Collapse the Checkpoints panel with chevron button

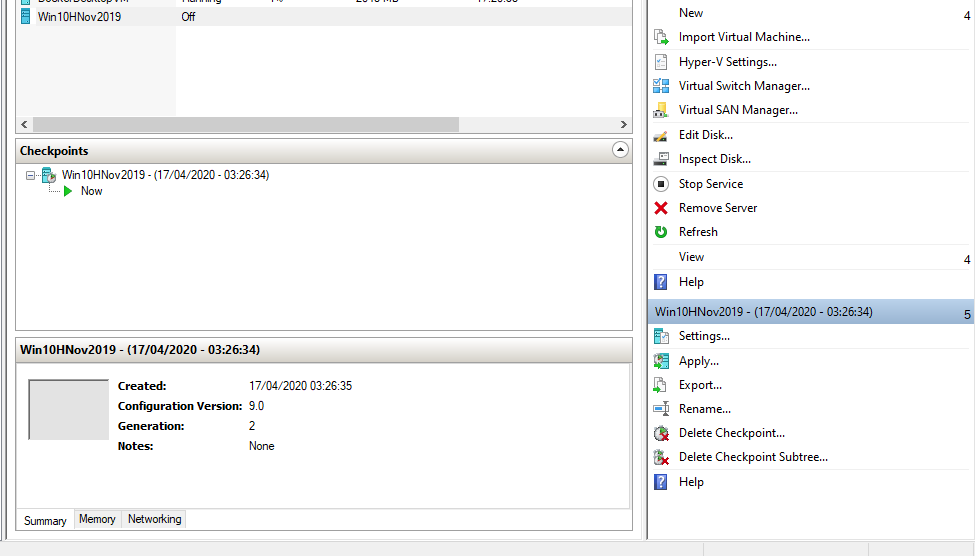(620, 150)
